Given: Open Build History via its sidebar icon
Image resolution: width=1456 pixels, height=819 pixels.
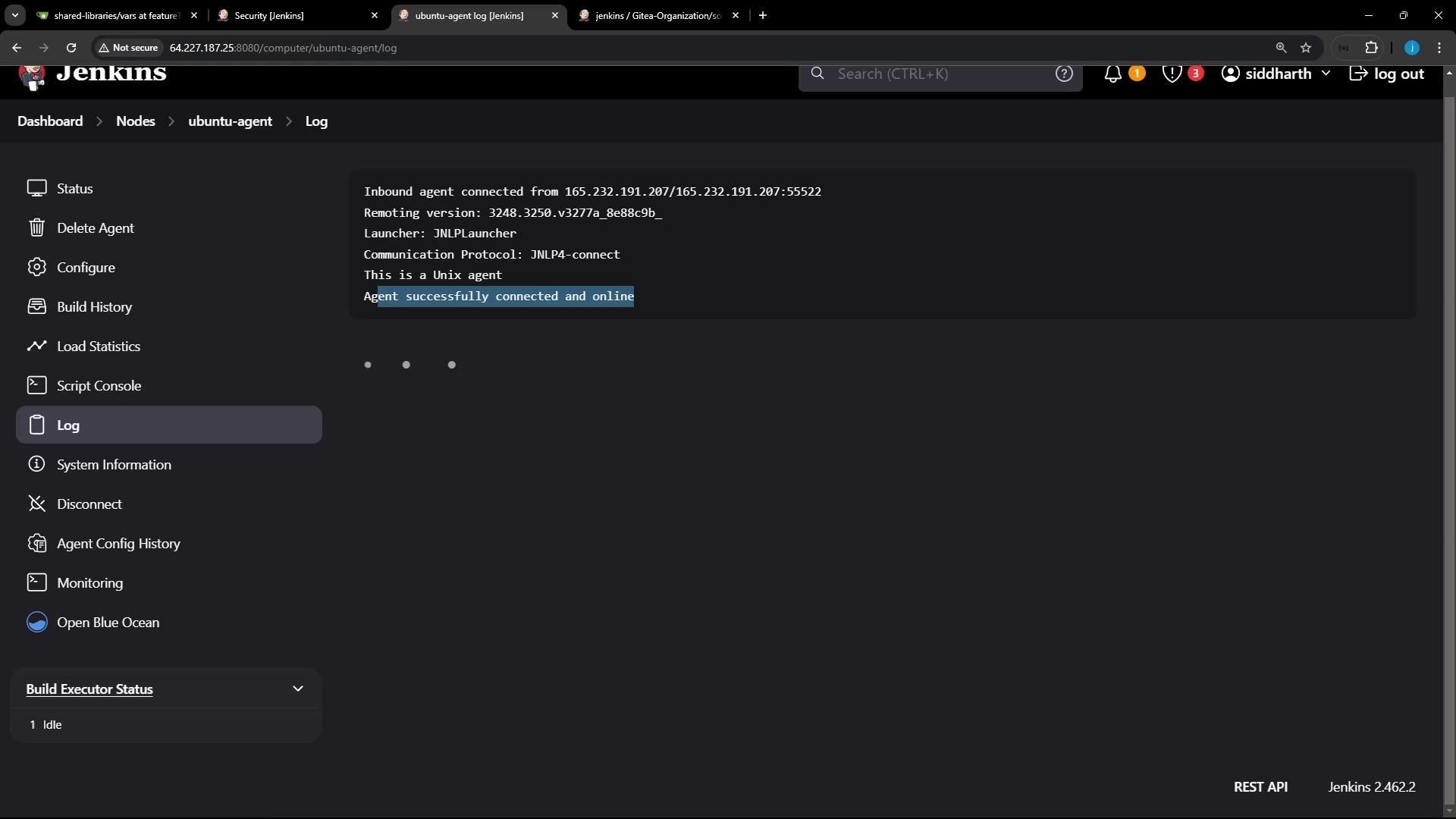Looking at the screenshot, I should pyautogui.click(x=36, y=306).
